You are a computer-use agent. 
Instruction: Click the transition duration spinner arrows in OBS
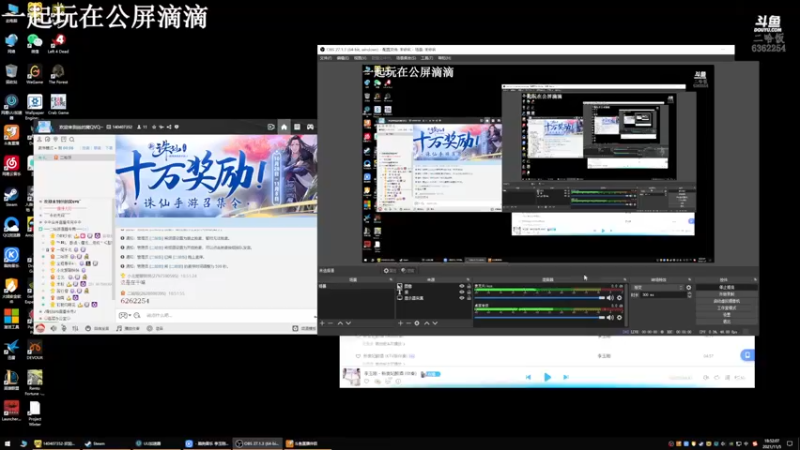[689, 295]
